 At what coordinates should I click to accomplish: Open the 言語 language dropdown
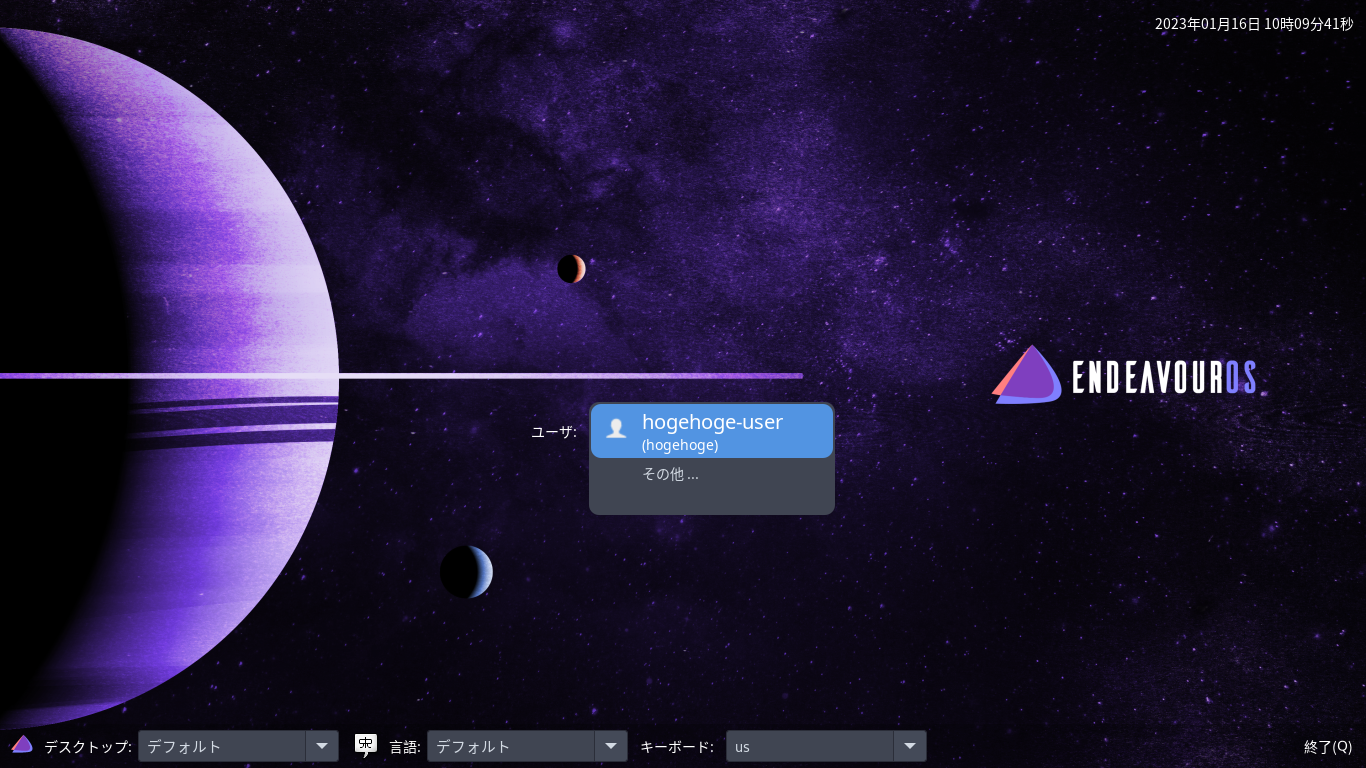click(x=527, y=746)
